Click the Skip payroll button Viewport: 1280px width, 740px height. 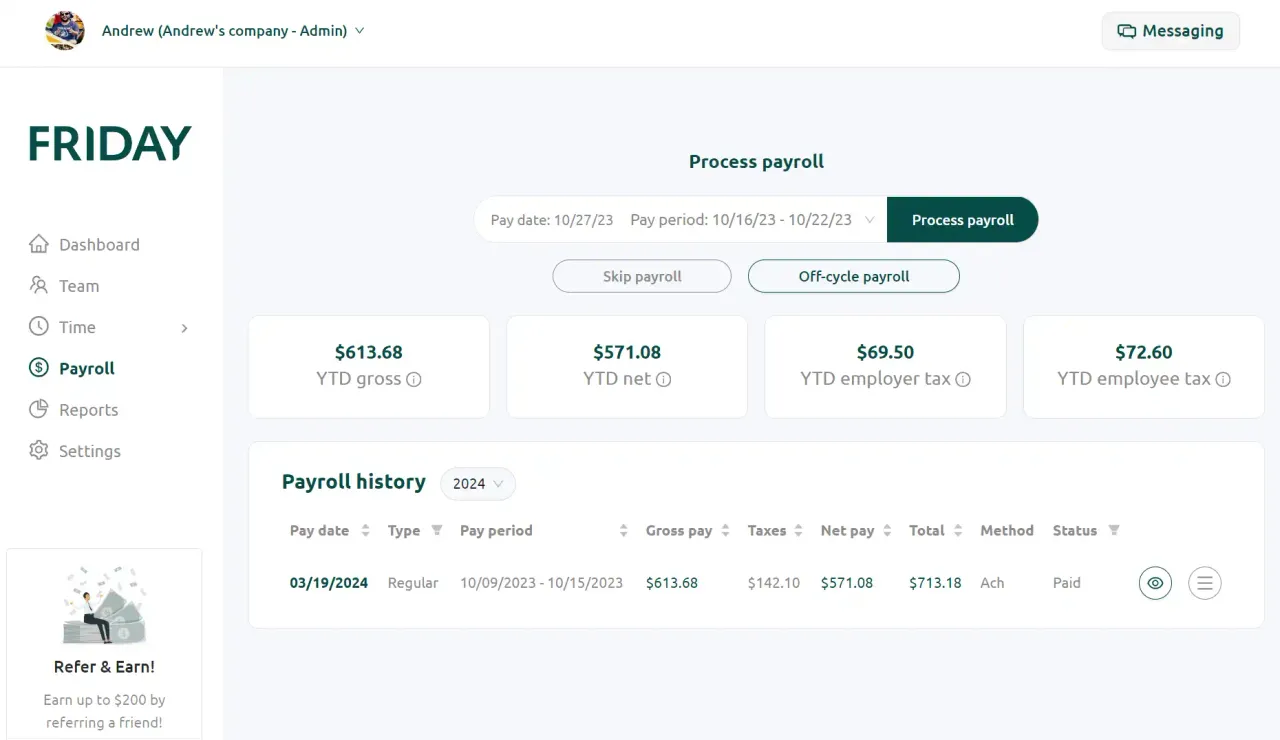pyautogui.click(x=642, y=277)
